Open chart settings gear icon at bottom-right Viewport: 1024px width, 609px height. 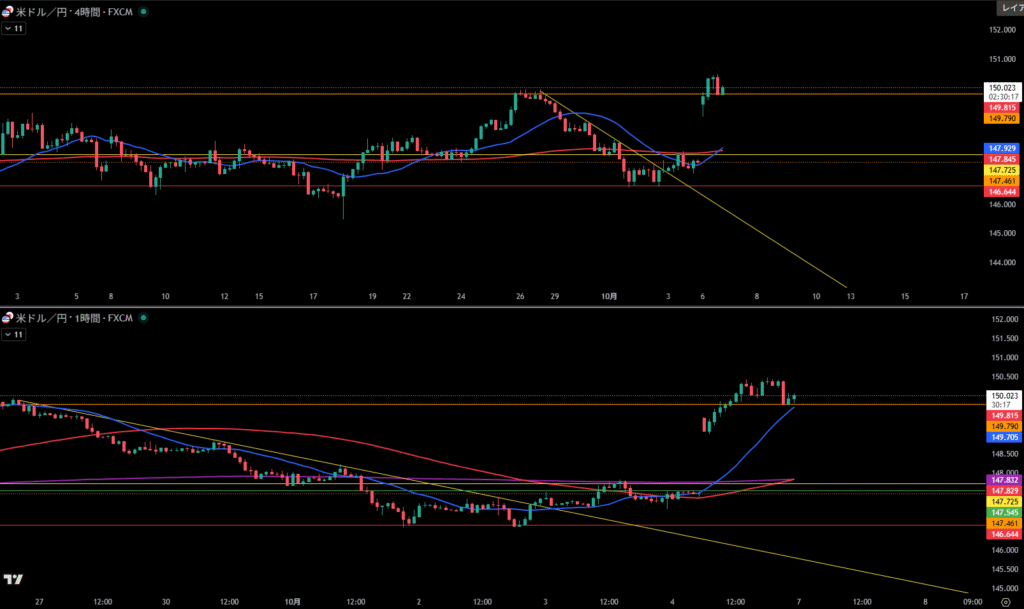pos(1004,603)
